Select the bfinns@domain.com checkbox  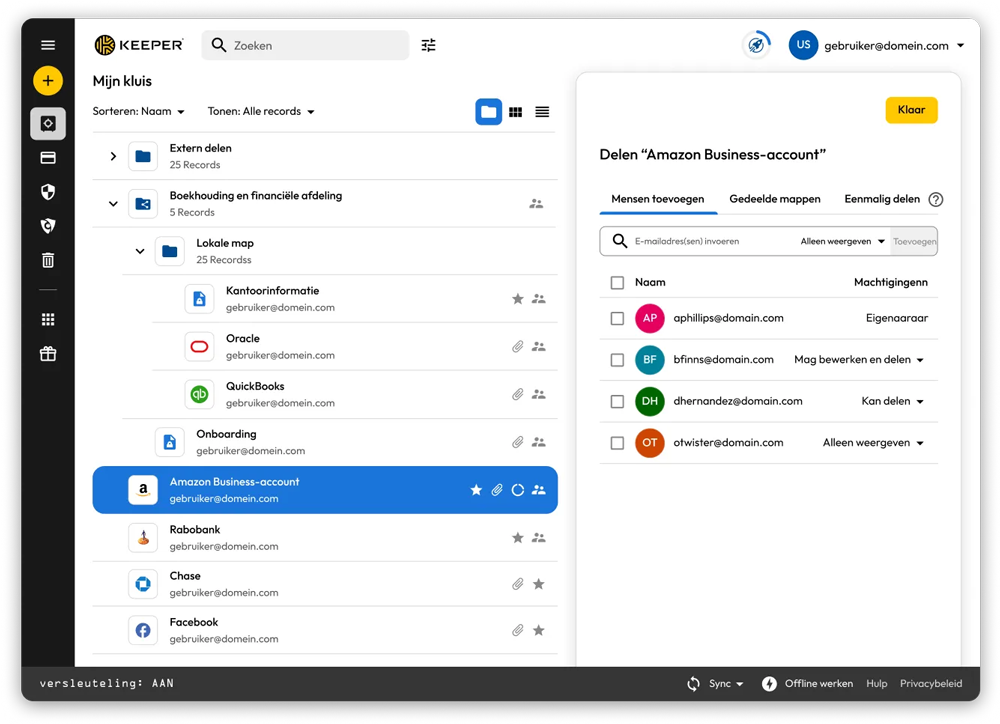coord(617,360)
